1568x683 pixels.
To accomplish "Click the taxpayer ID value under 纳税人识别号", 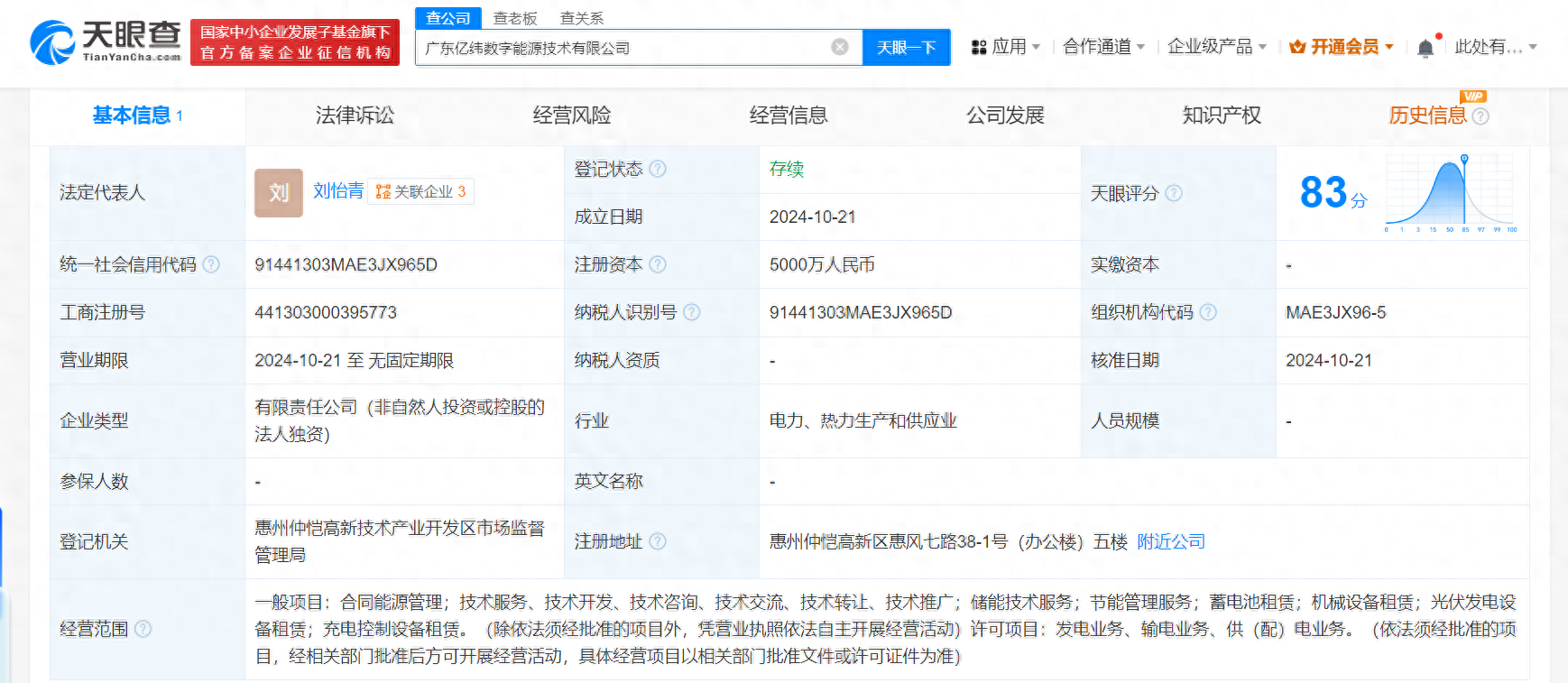I will 861,312.
